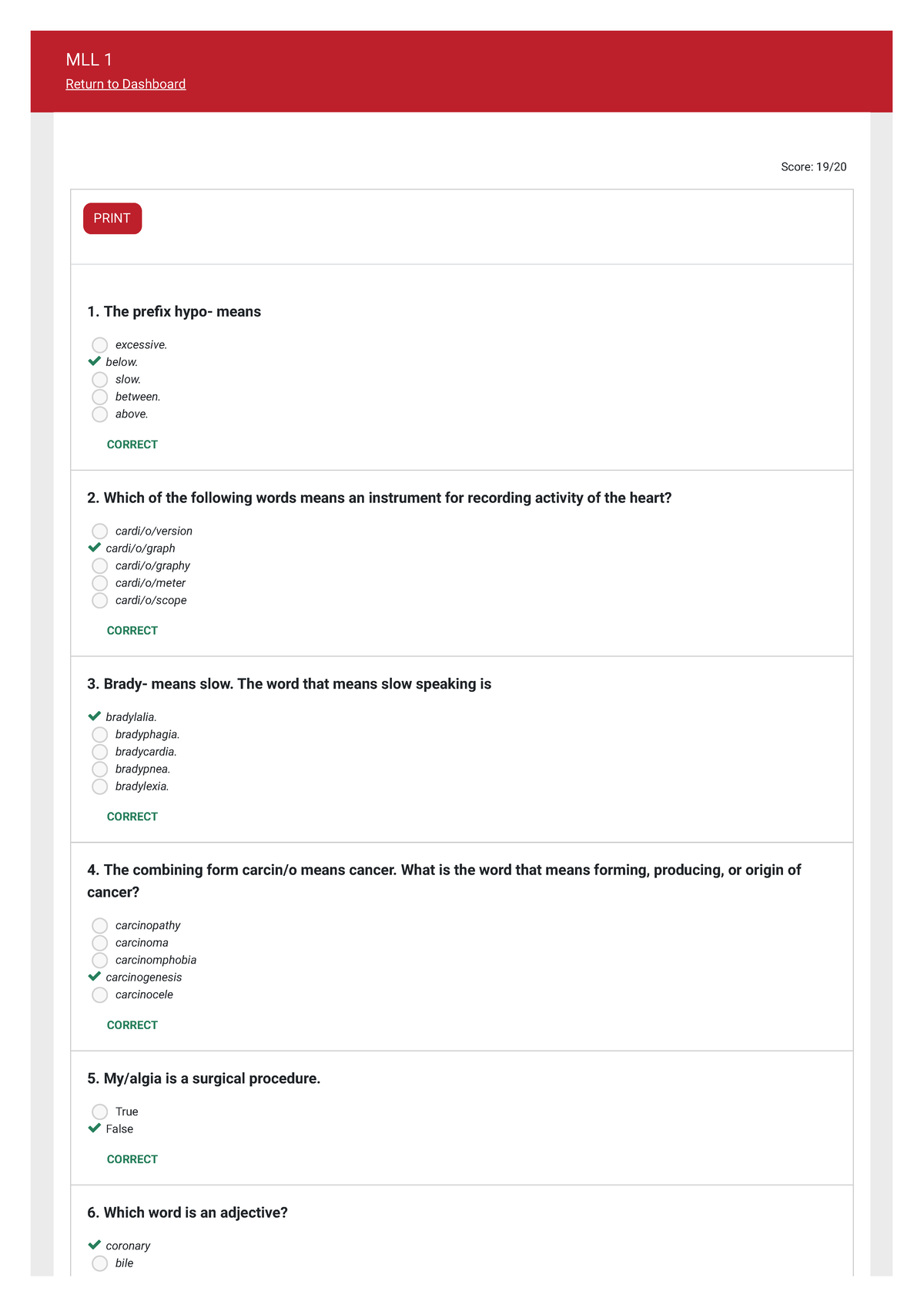The height and width of the screenshot is (1308, 924).
Task: Click the Score: 19/20 text
Action: point(813,166)
